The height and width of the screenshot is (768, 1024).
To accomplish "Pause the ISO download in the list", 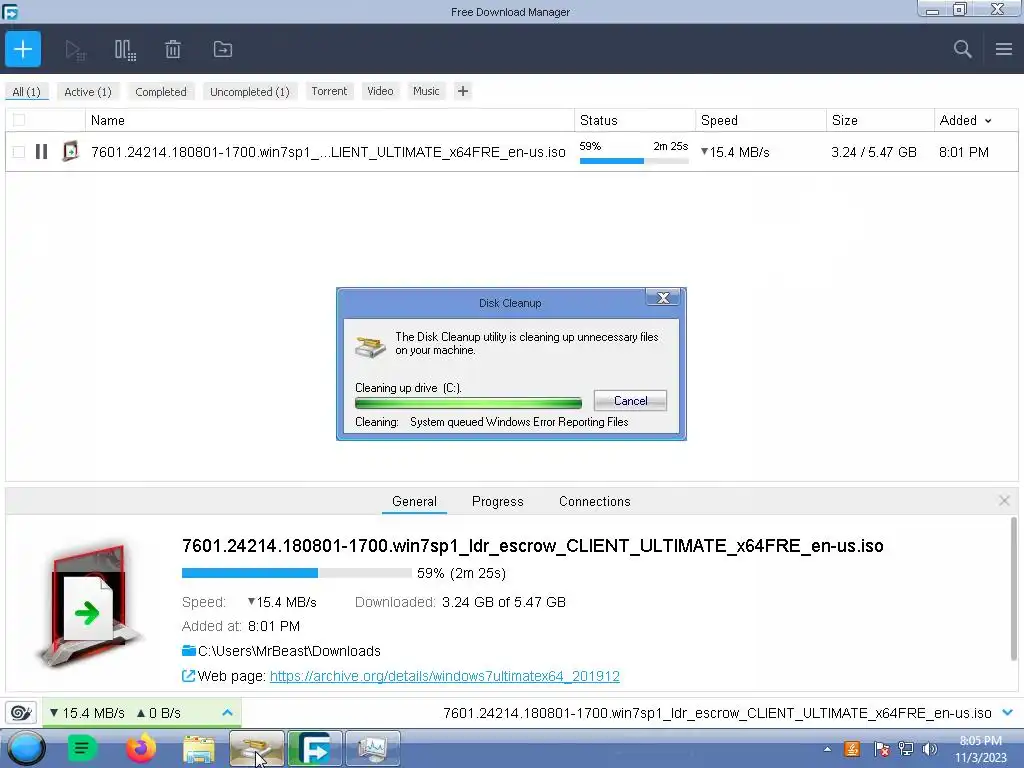I will (41, 152).
